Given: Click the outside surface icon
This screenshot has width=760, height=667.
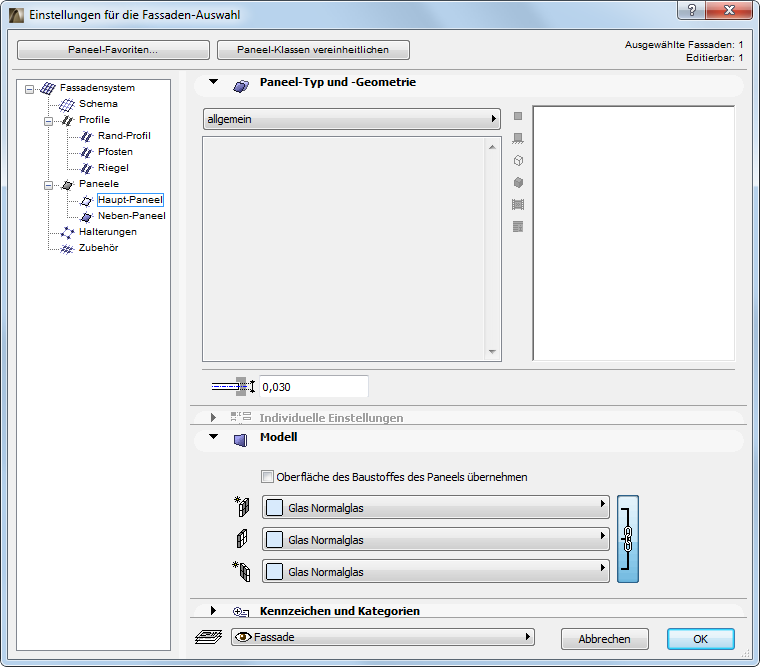Looking at the screenshot, I should (241, 507).
